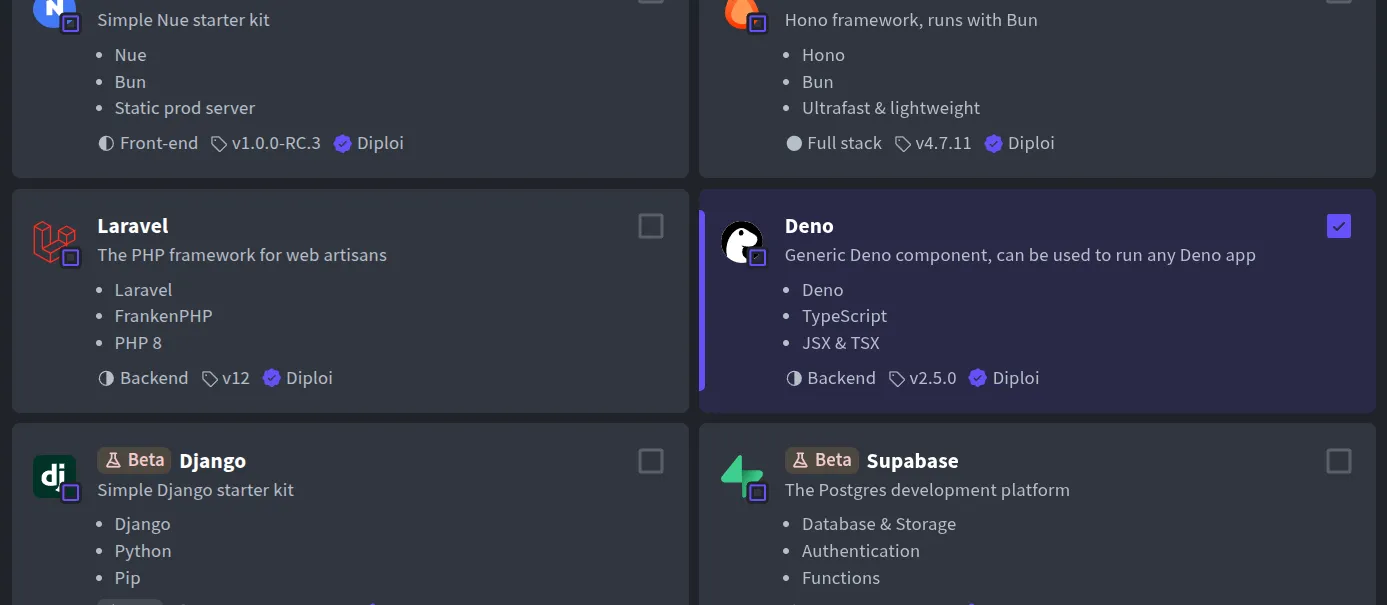This screenshot has width=1387, height=605.
Task: Click the Supabase lightning logo
Action: coord(741,475)
